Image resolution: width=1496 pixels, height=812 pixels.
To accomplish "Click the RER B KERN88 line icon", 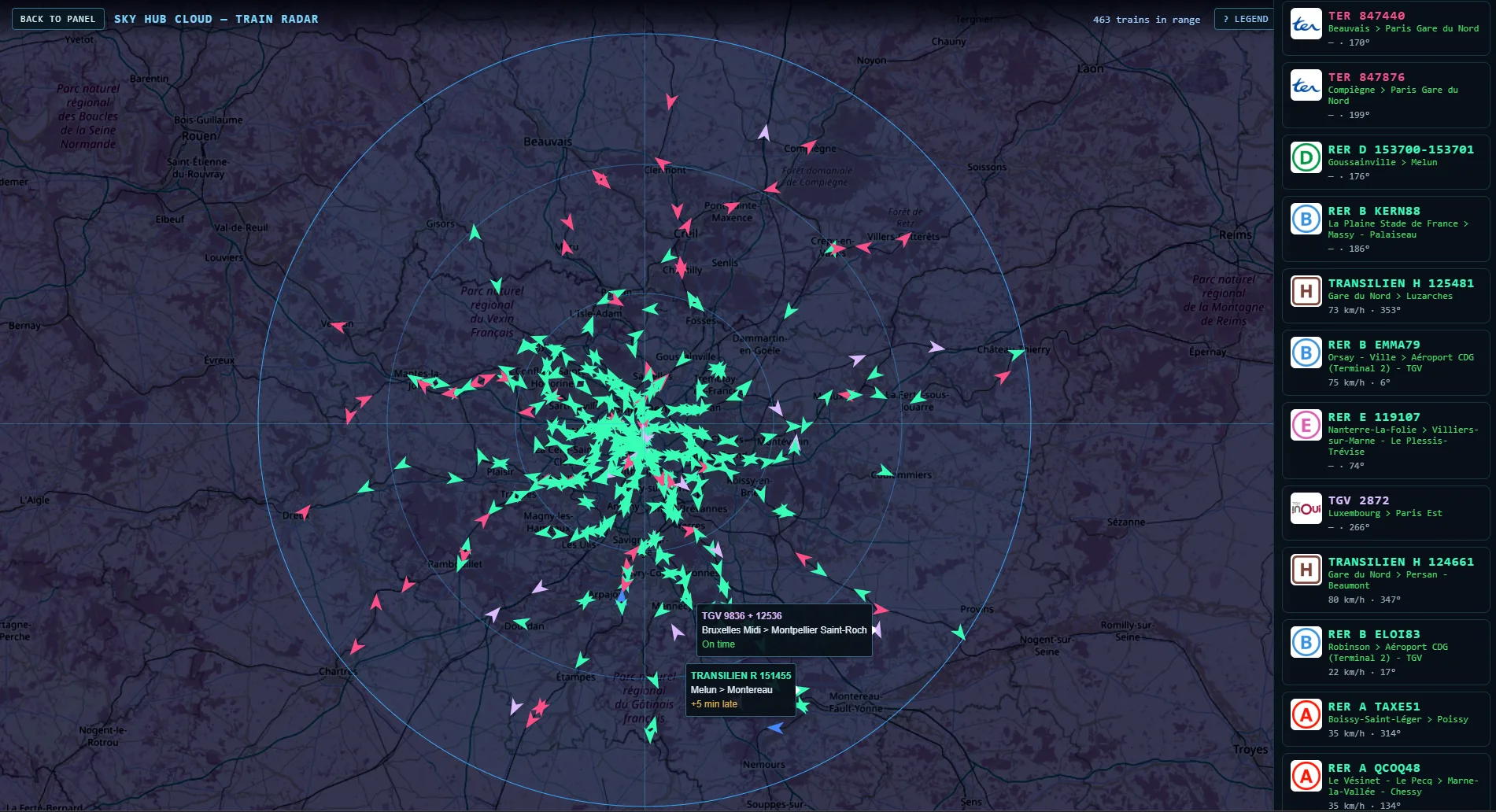I will click(x=1306, y=219).
